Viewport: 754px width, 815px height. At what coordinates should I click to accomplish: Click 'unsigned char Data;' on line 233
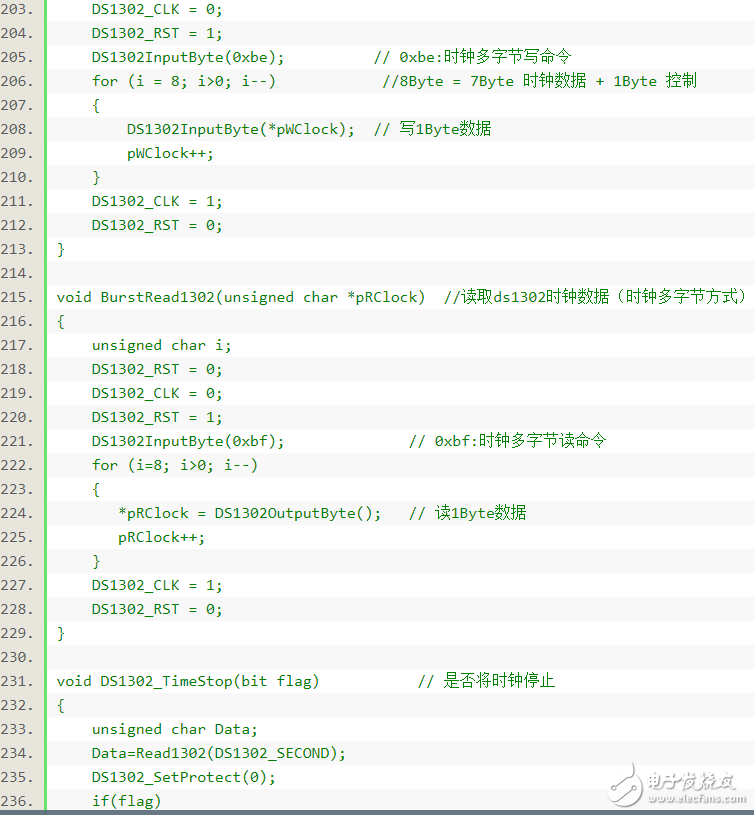pos(175,729)
